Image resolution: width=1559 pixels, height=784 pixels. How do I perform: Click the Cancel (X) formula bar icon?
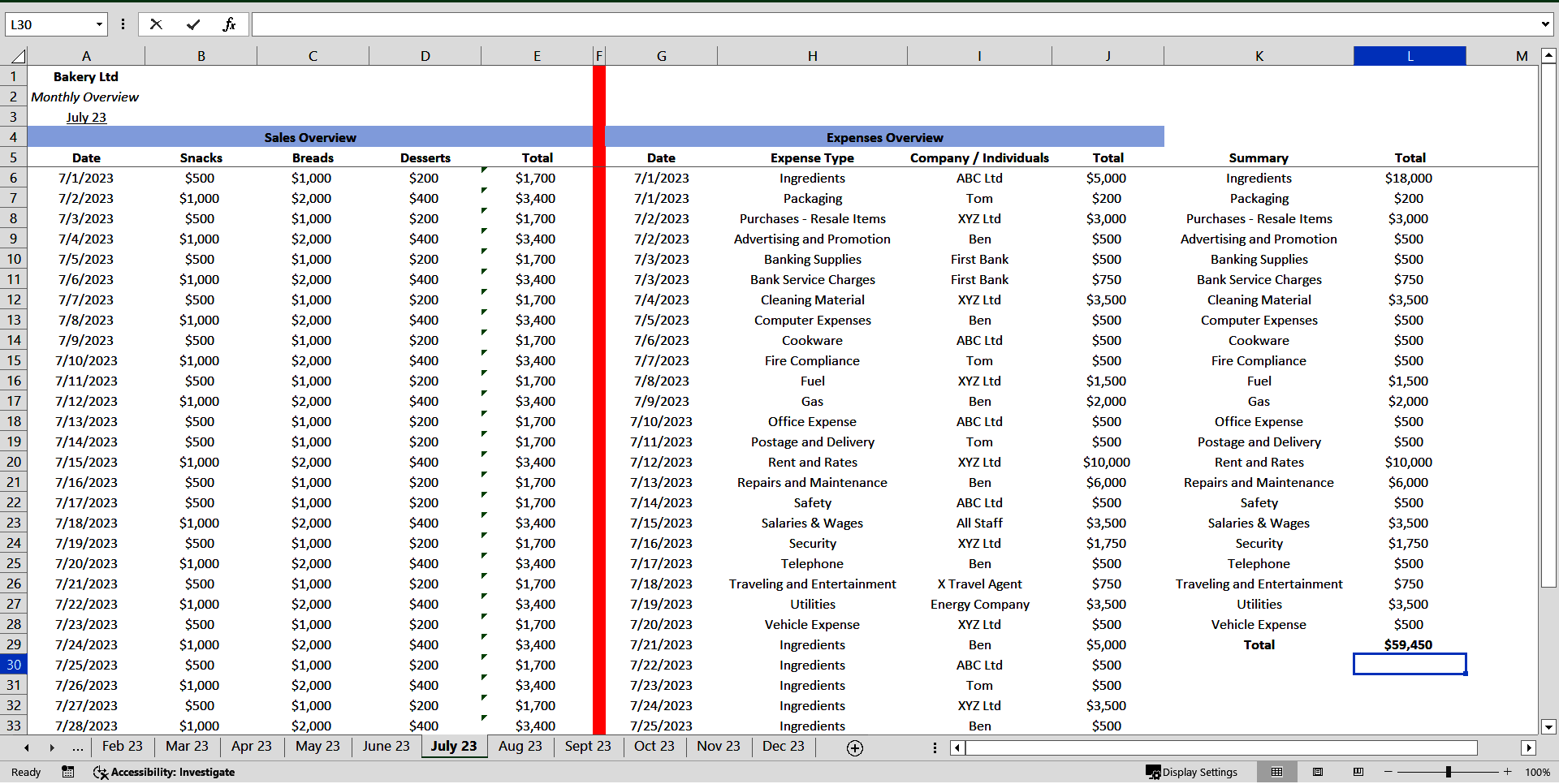(156, 24)
